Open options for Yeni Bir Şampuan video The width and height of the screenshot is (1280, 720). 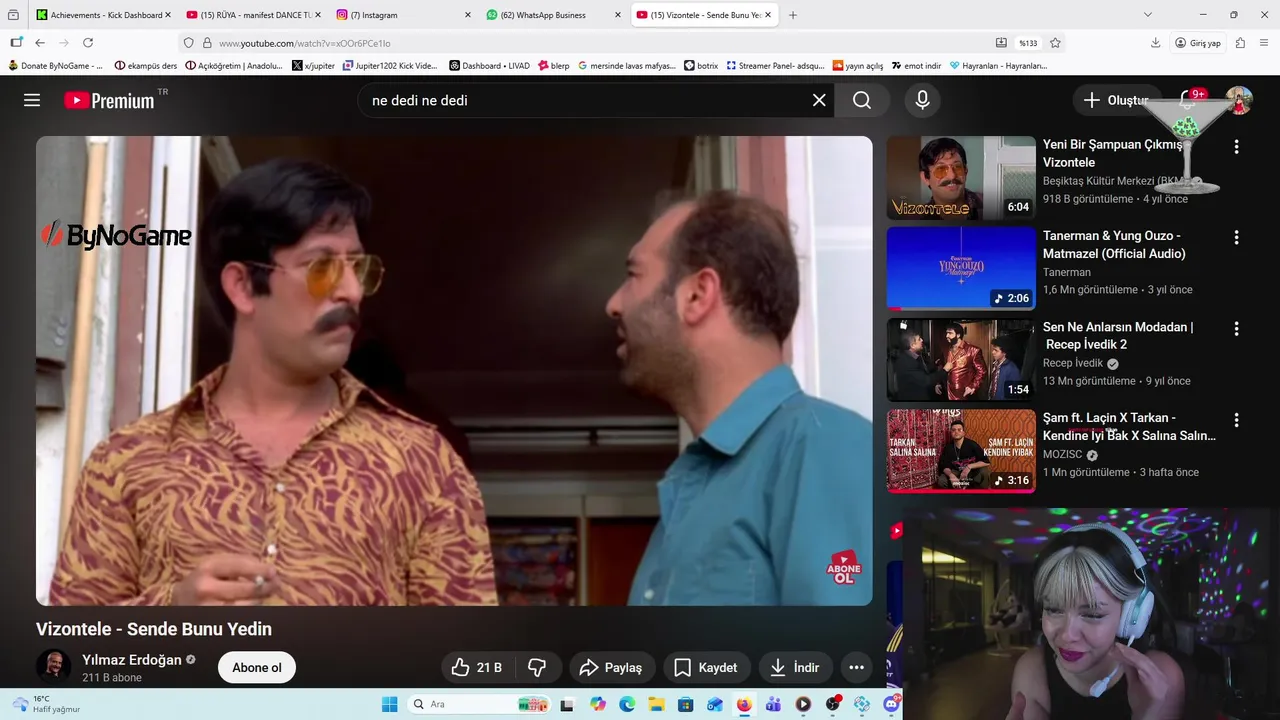pyautogui.click(x=1236, y=147)
